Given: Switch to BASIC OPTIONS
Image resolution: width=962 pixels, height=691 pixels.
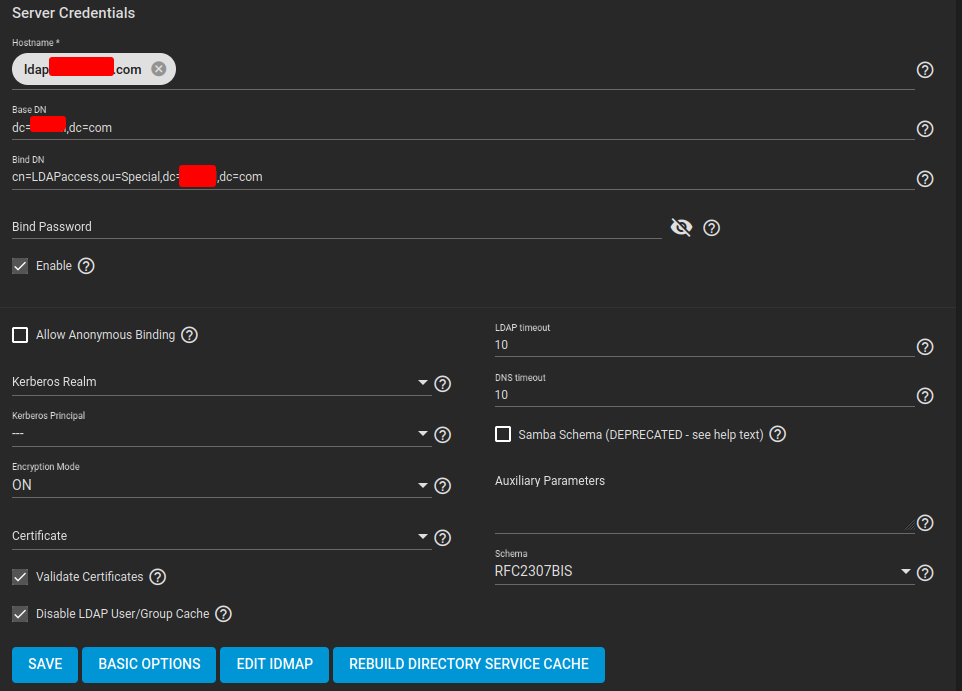Looking at the screenshot, I should tap(149, 664).
